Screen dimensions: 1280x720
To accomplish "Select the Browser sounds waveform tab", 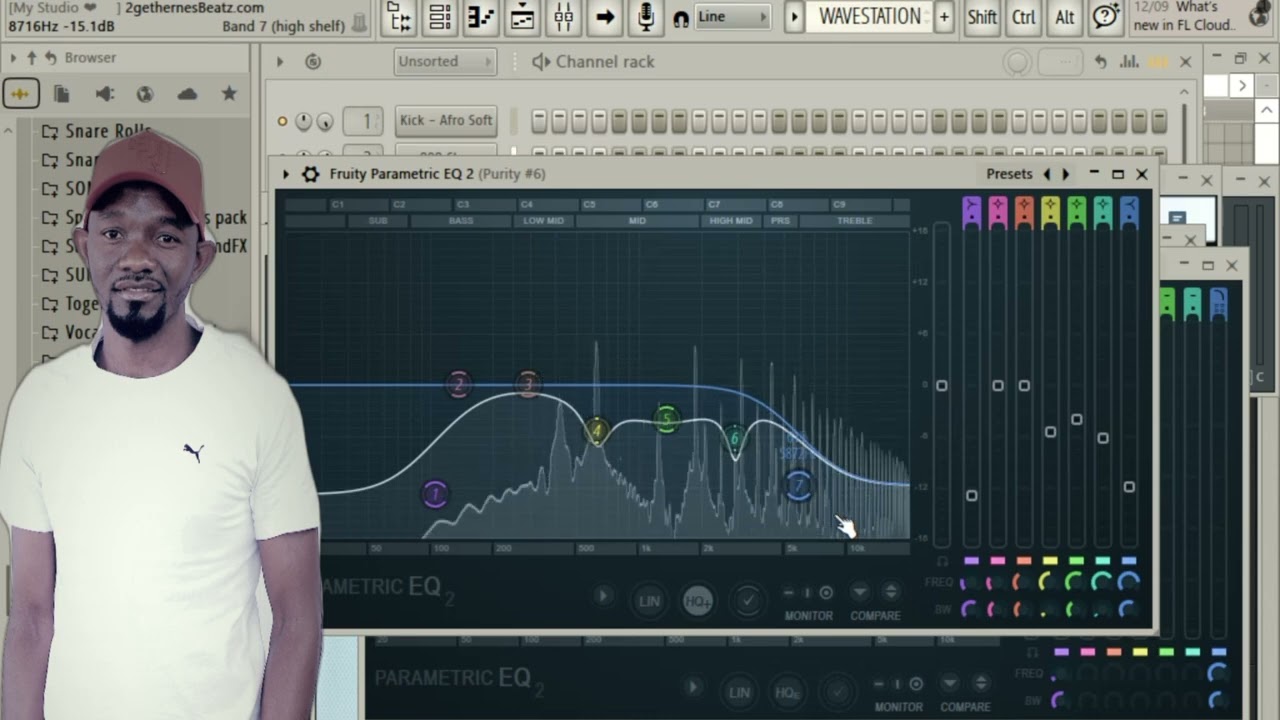I will 20,94.
